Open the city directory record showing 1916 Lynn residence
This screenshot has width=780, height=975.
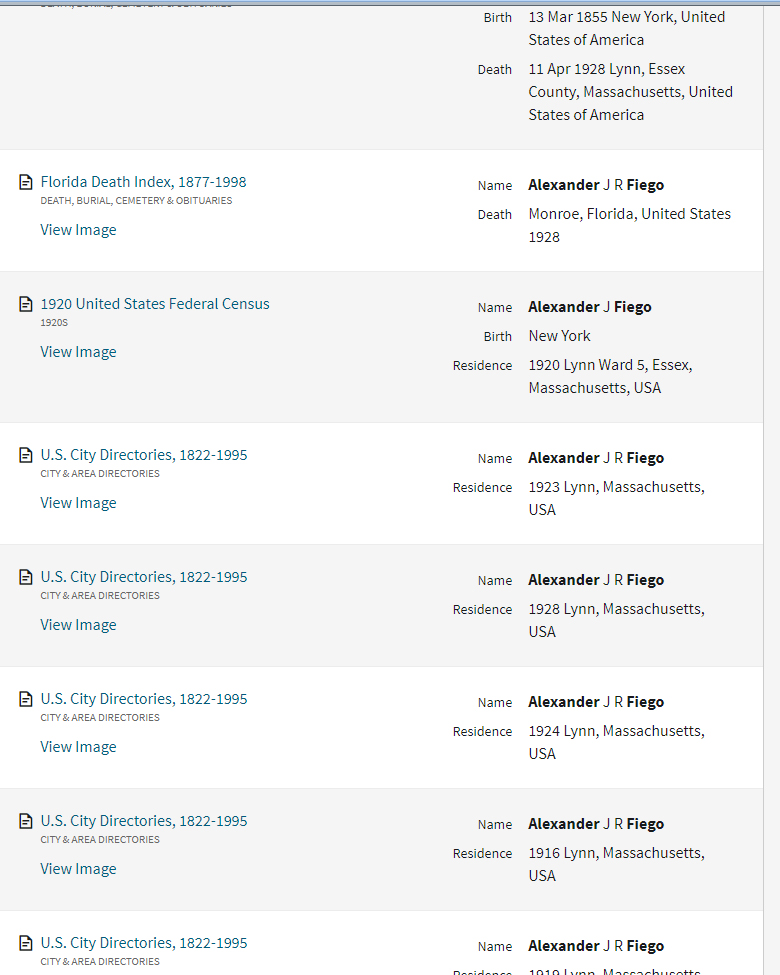pyautogui.click(x=143, y=820)
